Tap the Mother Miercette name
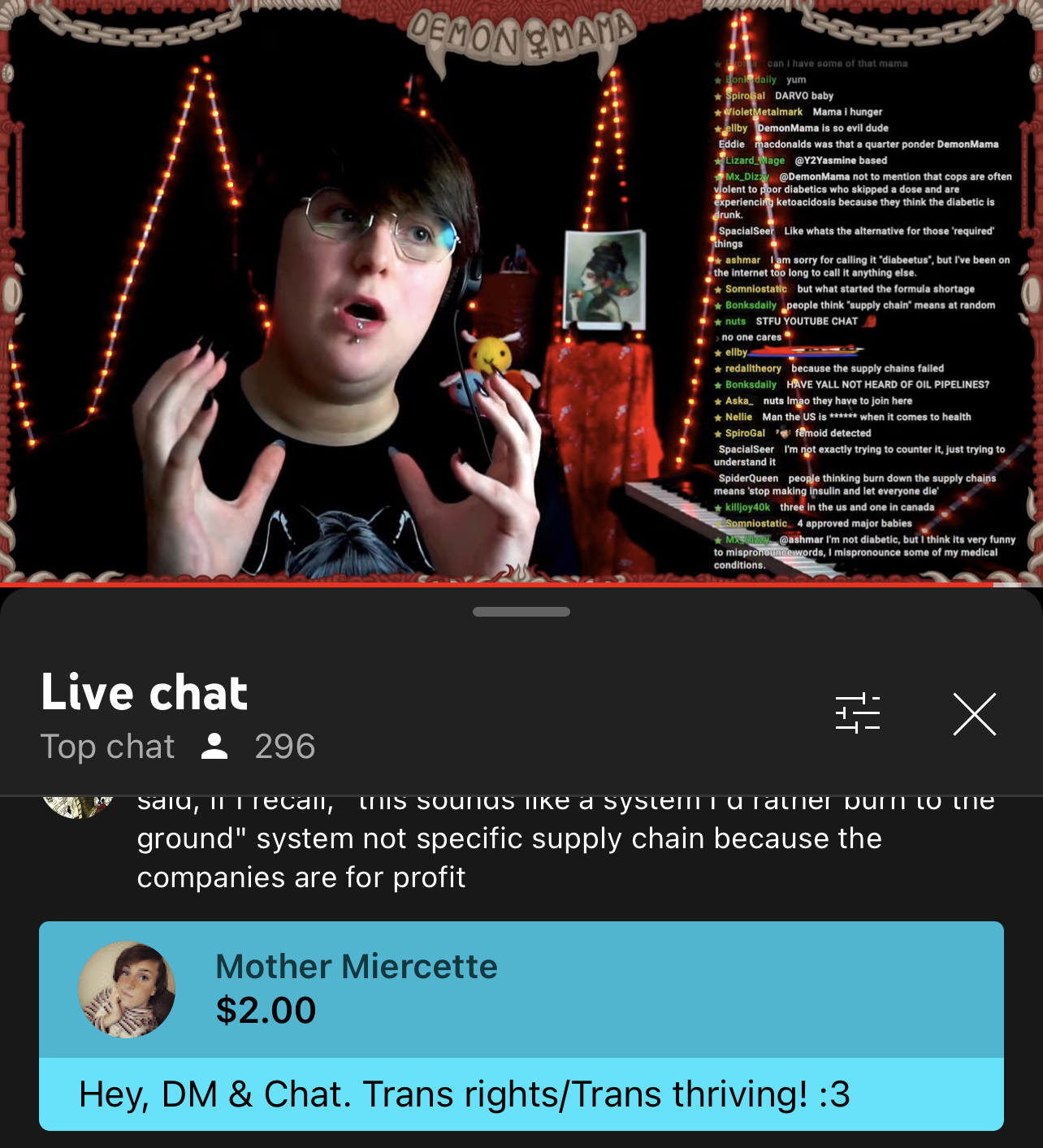This screenshot has height=1148, width=1043. coord(357,966)
